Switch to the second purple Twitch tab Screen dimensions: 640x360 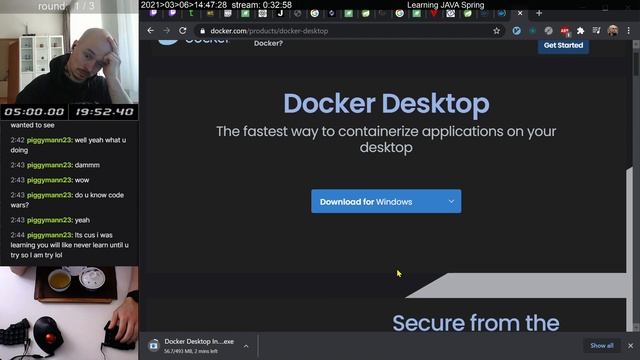click(x=172, y=13)
